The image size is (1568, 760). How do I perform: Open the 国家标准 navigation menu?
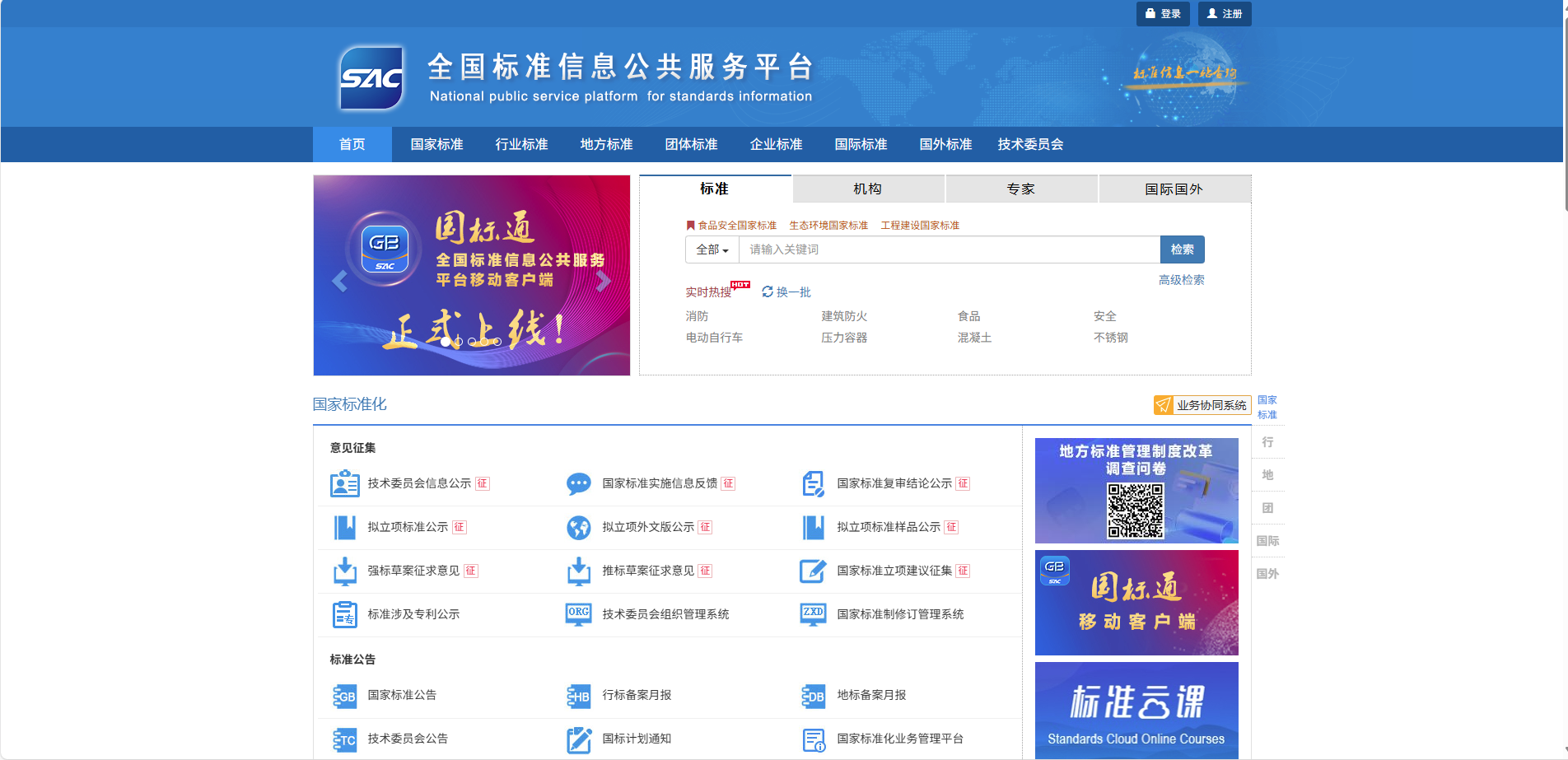pyautogui.click(x=436, y=144)
